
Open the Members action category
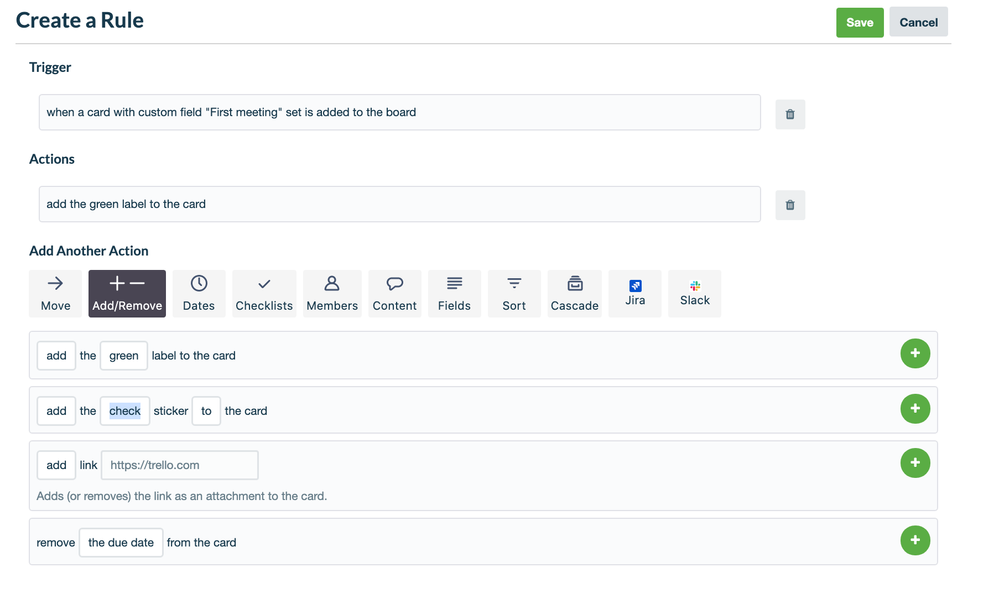coord(332,293)
